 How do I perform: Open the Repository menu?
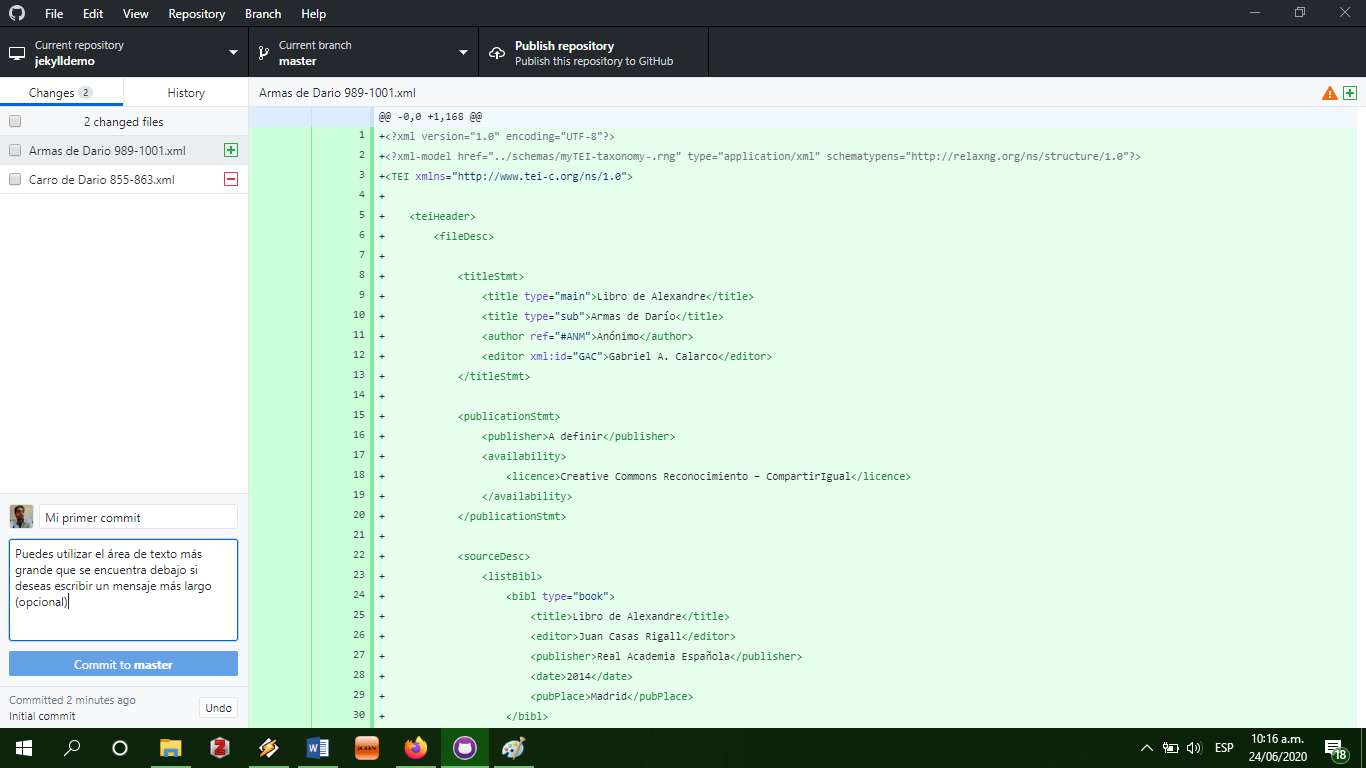[x=196, y=13]
